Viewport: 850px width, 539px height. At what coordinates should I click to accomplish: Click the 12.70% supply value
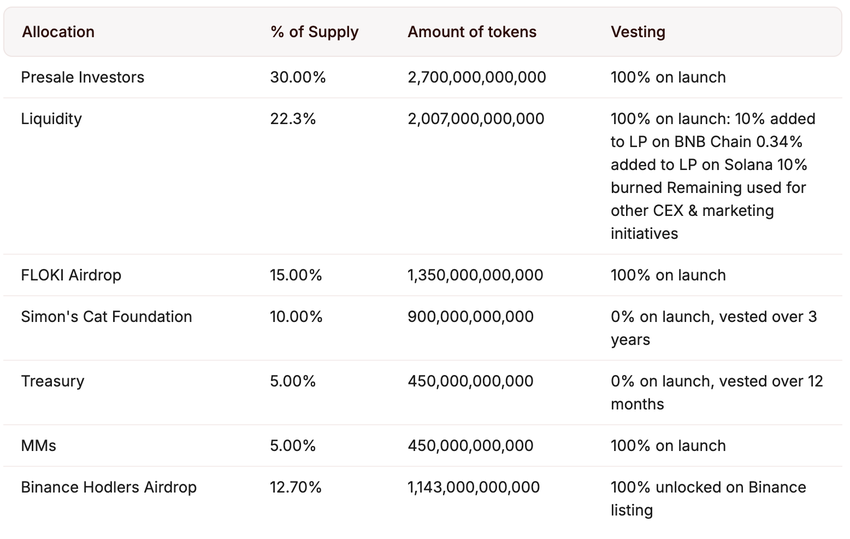296,488
